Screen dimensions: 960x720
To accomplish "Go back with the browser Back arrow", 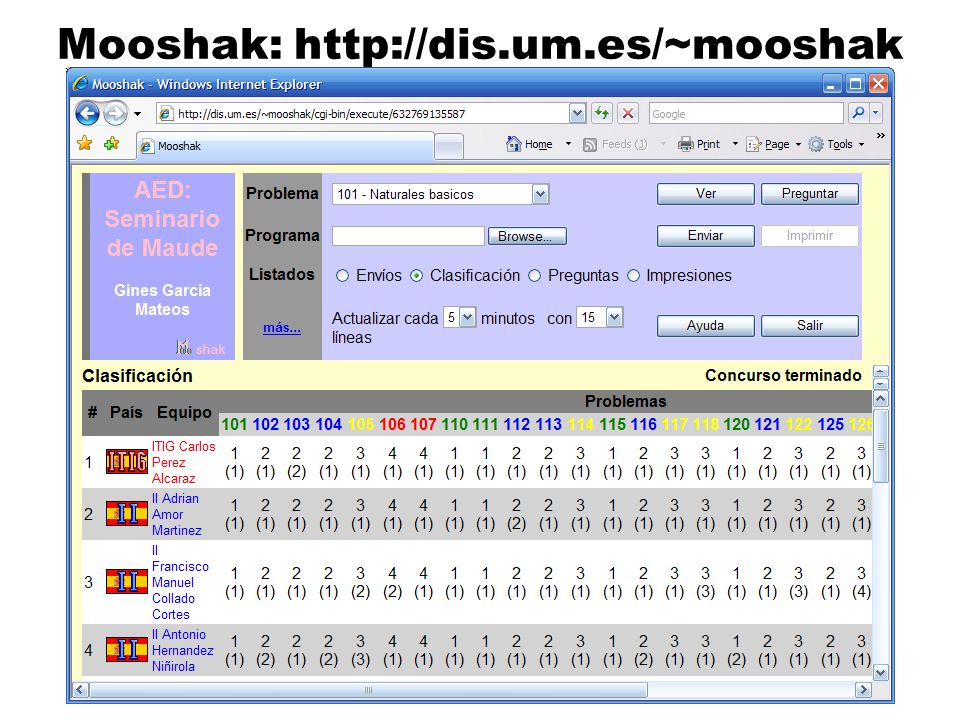I will click(x=87, y=113).
